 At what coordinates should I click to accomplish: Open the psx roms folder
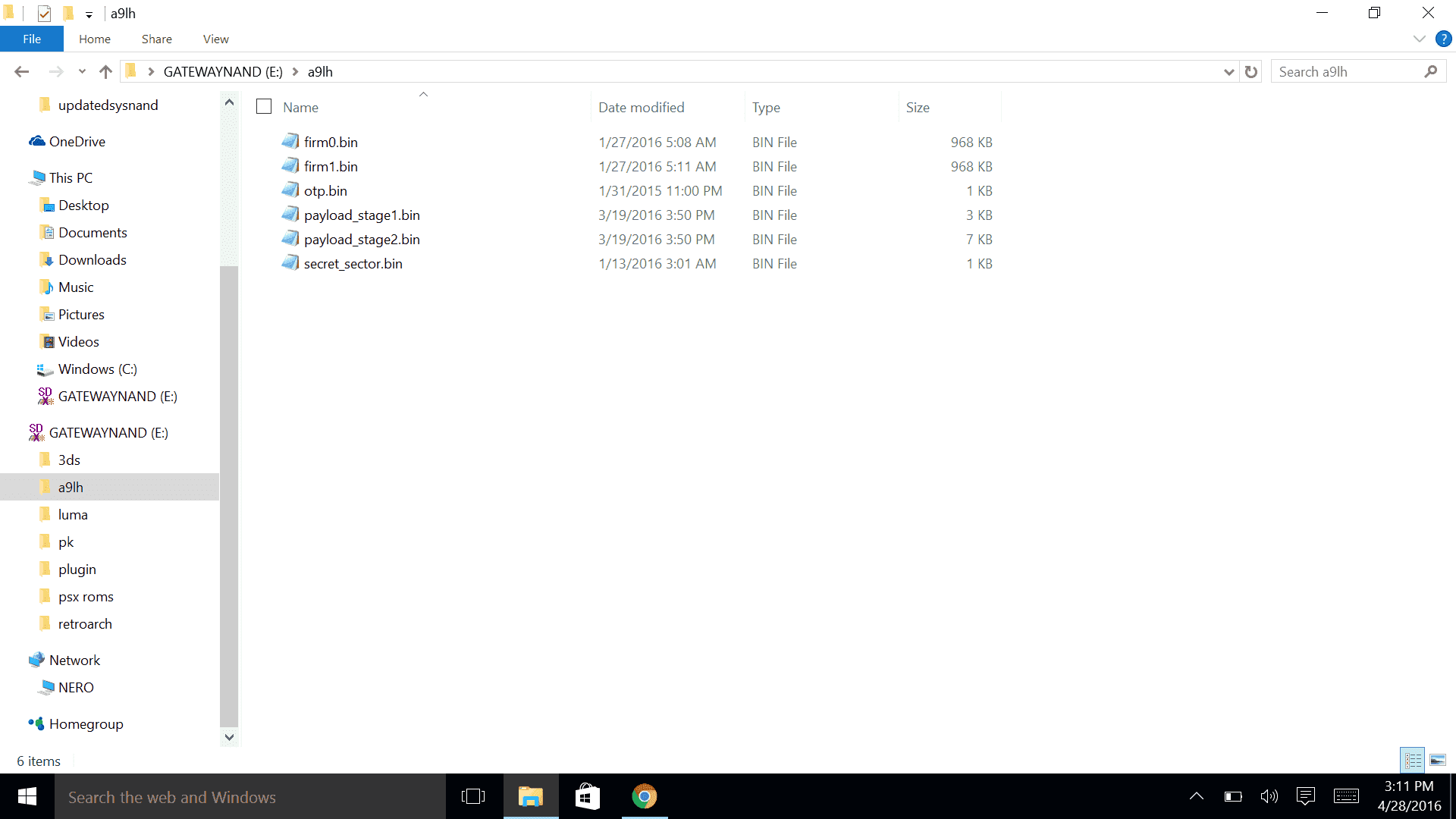[x=86, y=596]
